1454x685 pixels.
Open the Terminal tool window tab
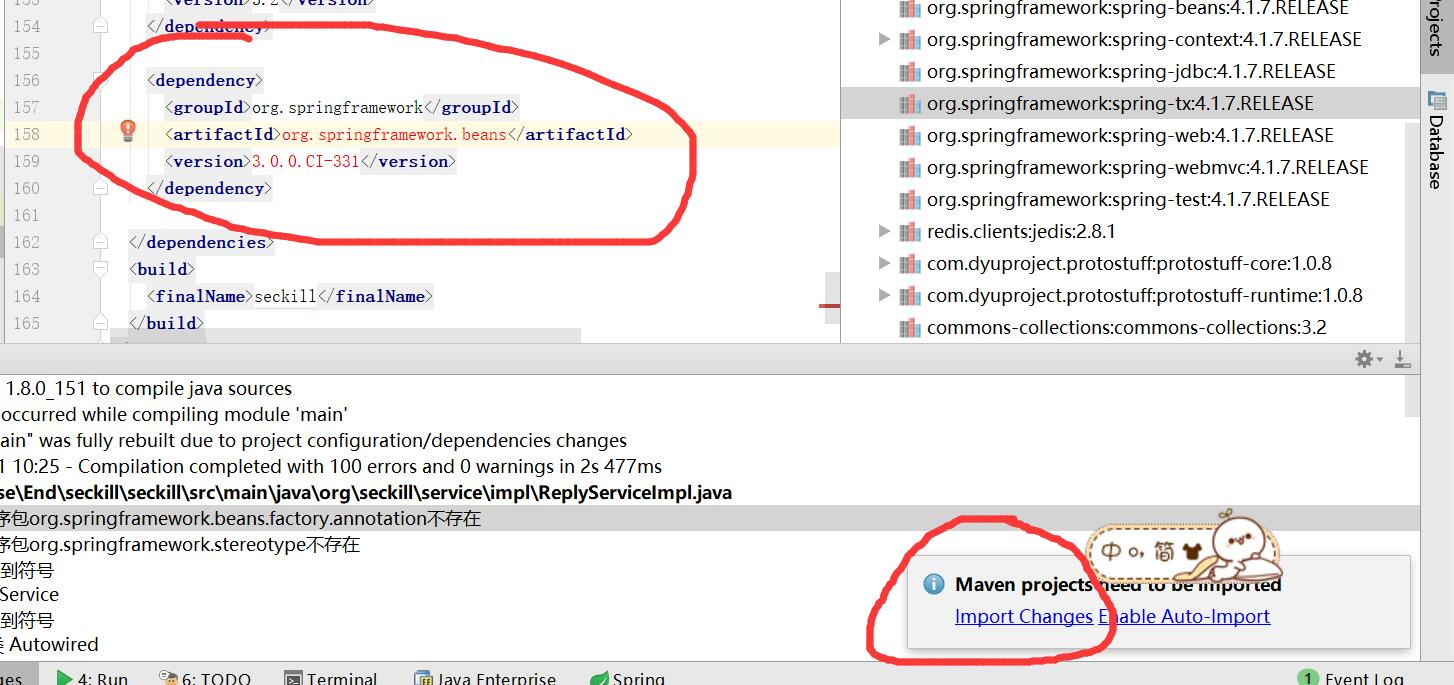[331, 678]
